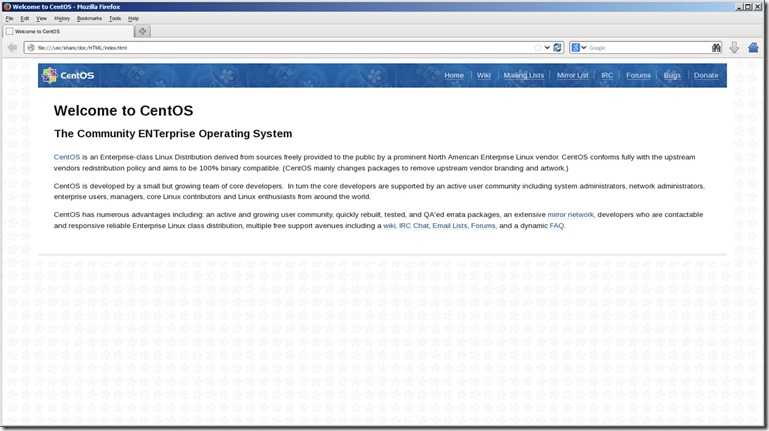The width and height of the screenshot is (769, 431).
Task: Follow the FAQ link
Action: (x=557, y=226)
